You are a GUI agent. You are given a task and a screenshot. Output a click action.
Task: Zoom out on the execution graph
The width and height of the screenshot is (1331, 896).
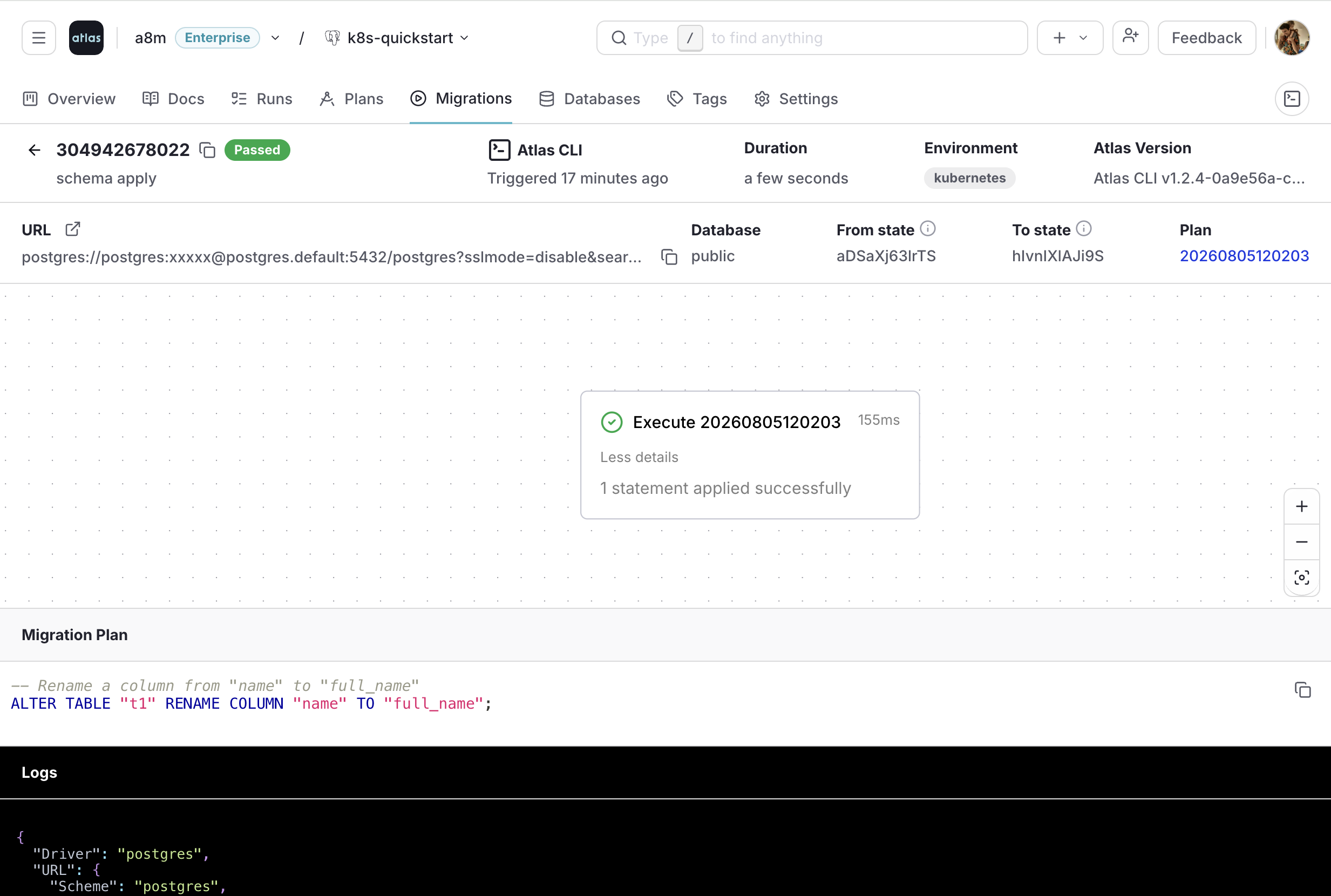(x=1301, y=542)
